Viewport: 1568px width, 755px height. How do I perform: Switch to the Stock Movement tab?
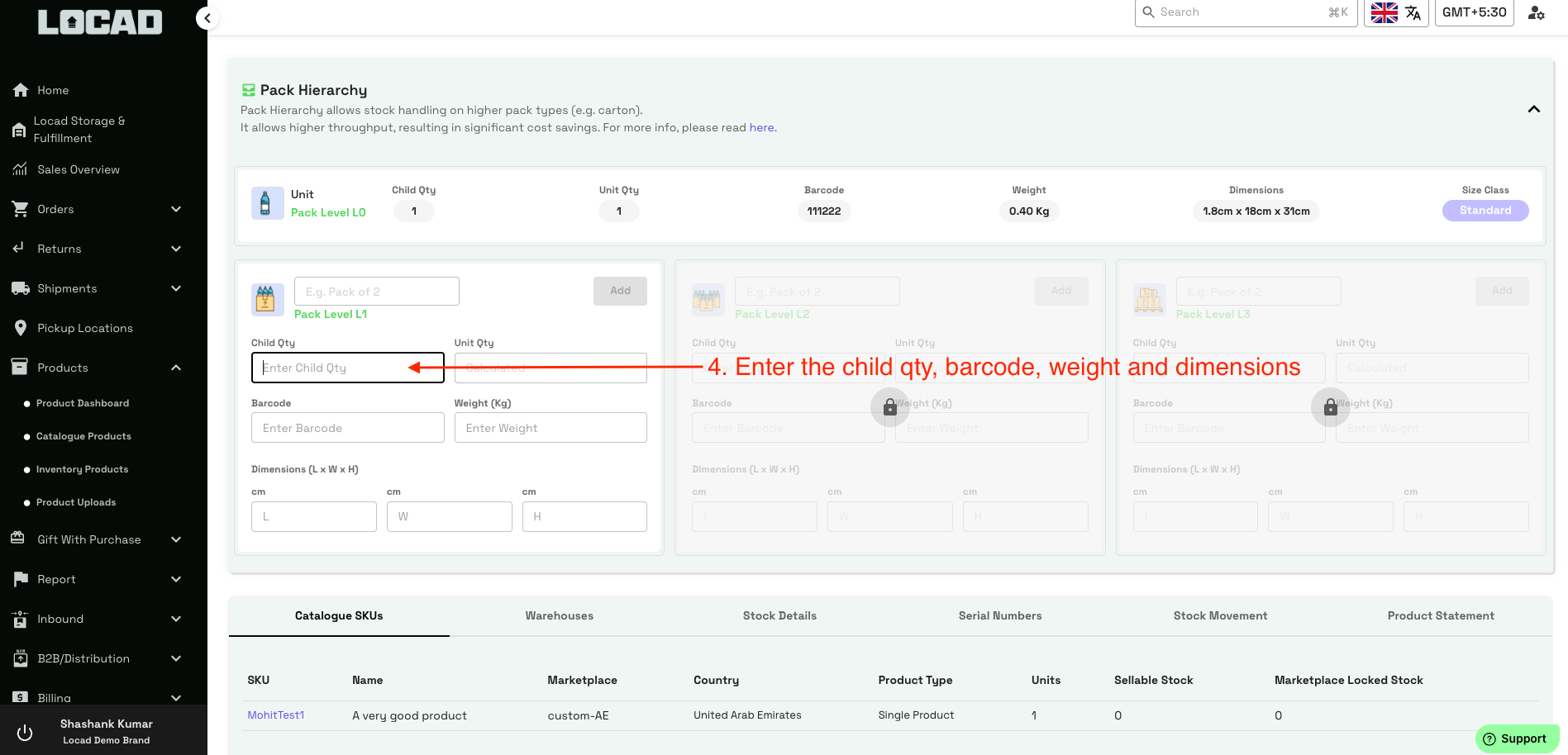click(1220, 615)
